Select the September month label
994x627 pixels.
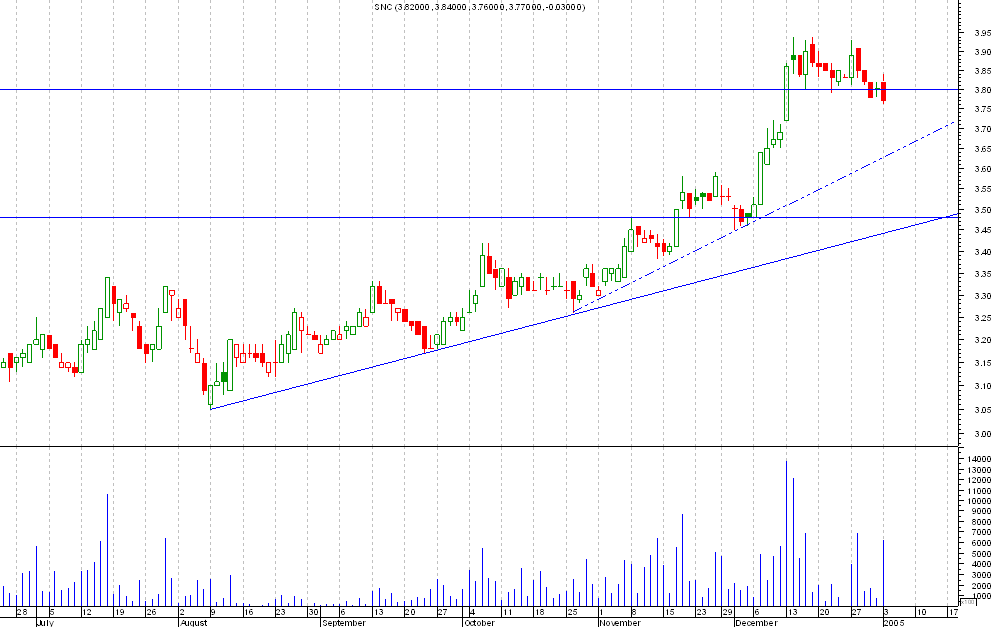(344, 623)
